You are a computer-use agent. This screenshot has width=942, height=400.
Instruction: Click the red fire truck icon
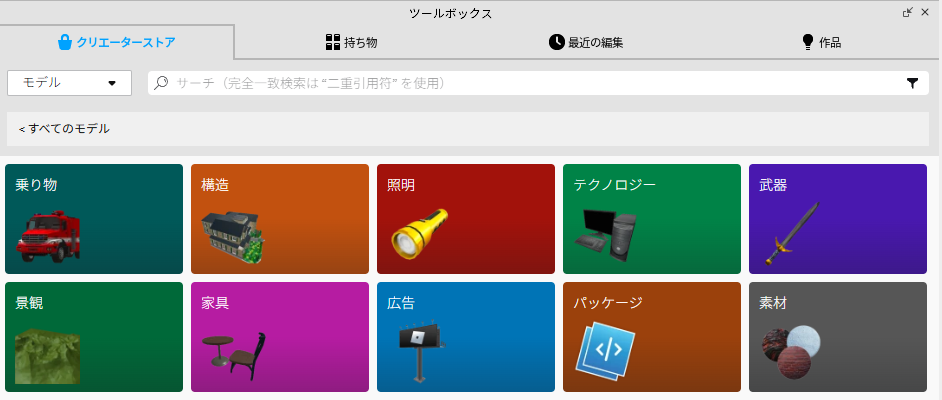(x=49, y=236)
